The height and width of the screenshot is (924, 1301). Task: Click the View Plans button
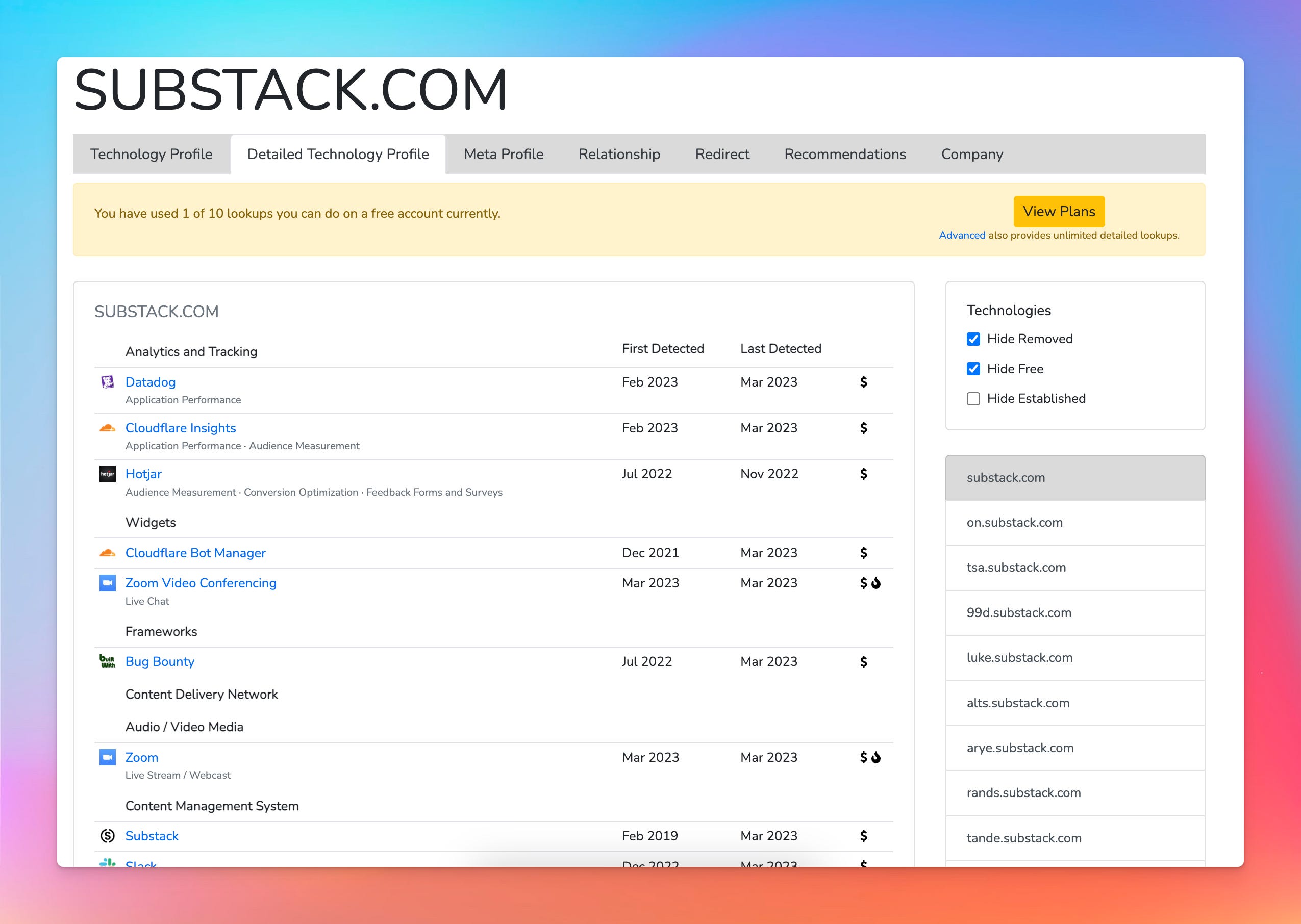[x=1059, y=212]
